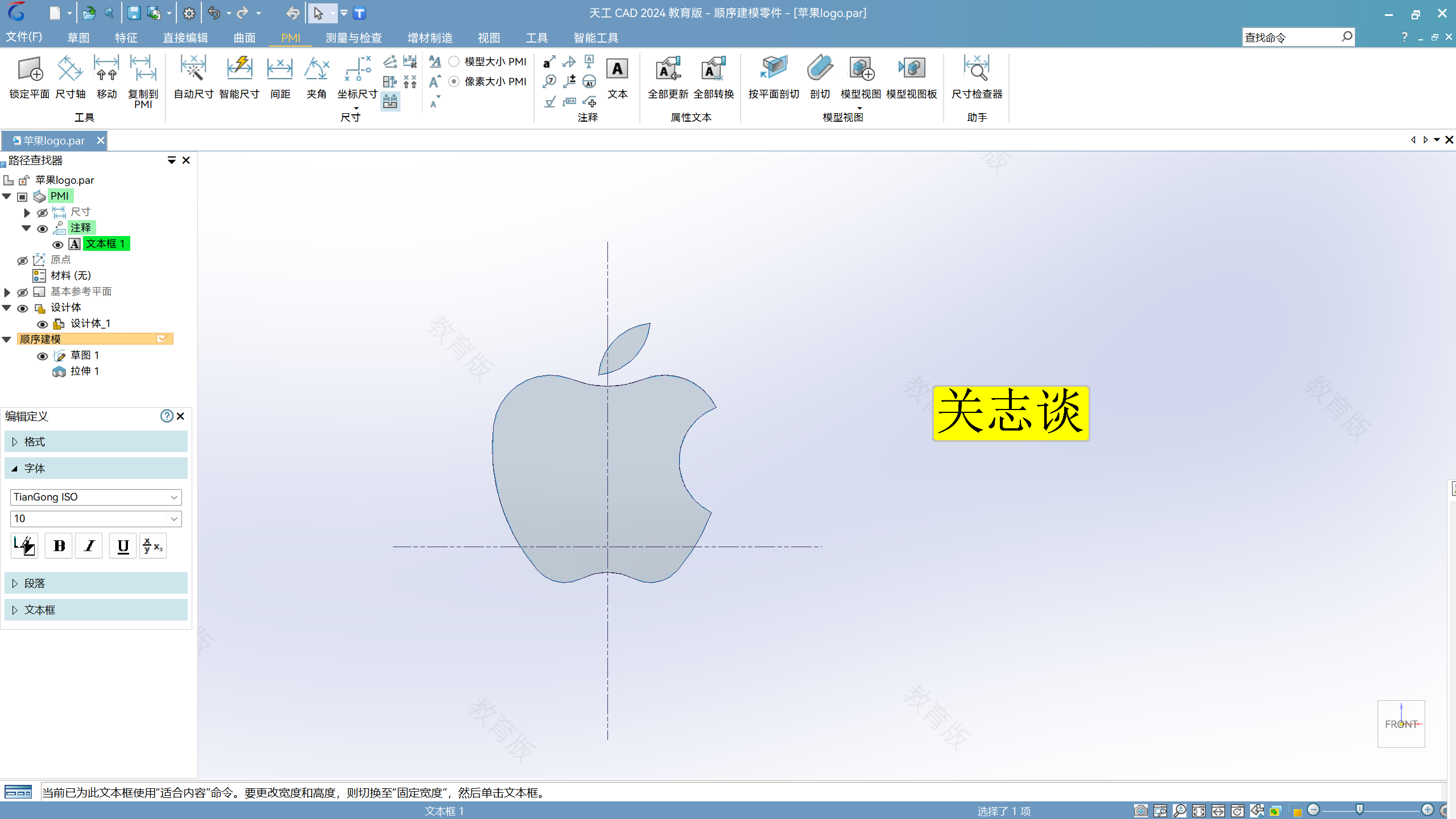Toggle visibility eye of 注释 node
The image size is (1456, 819).
(x=42, y=229)
